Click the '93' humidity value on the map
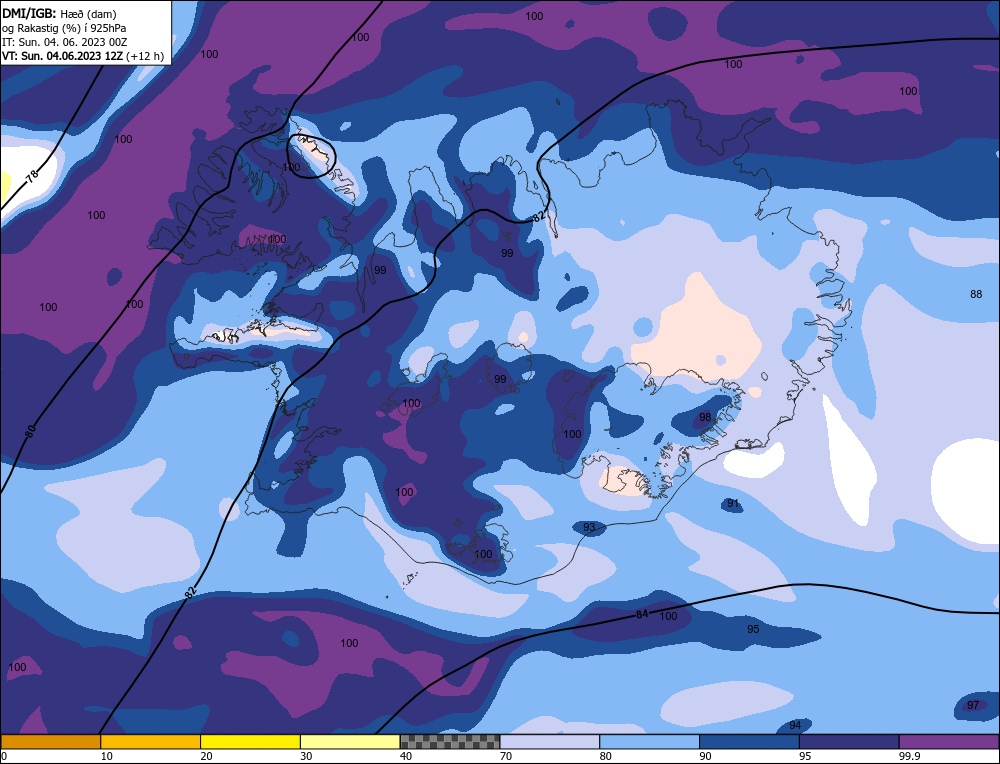 coord(589,527)
